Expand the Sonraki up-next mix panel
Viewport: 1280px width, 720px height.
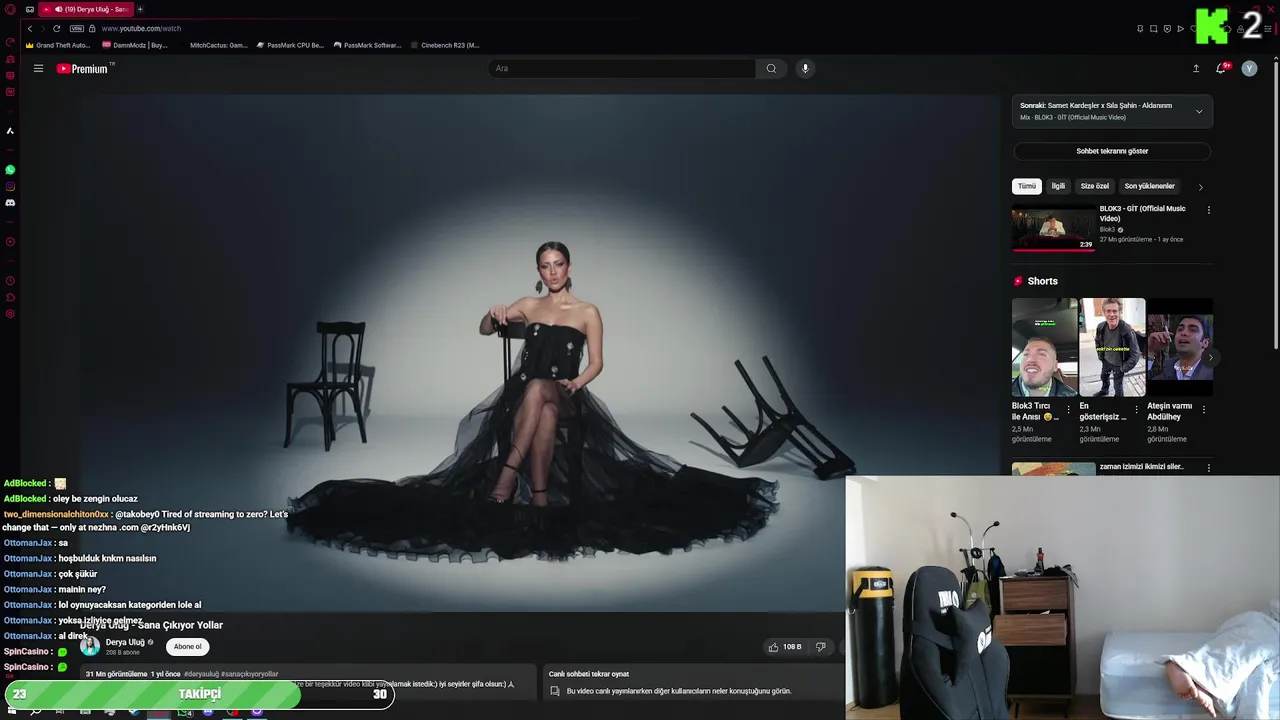pyautogui.click(x=1199, y=111)
